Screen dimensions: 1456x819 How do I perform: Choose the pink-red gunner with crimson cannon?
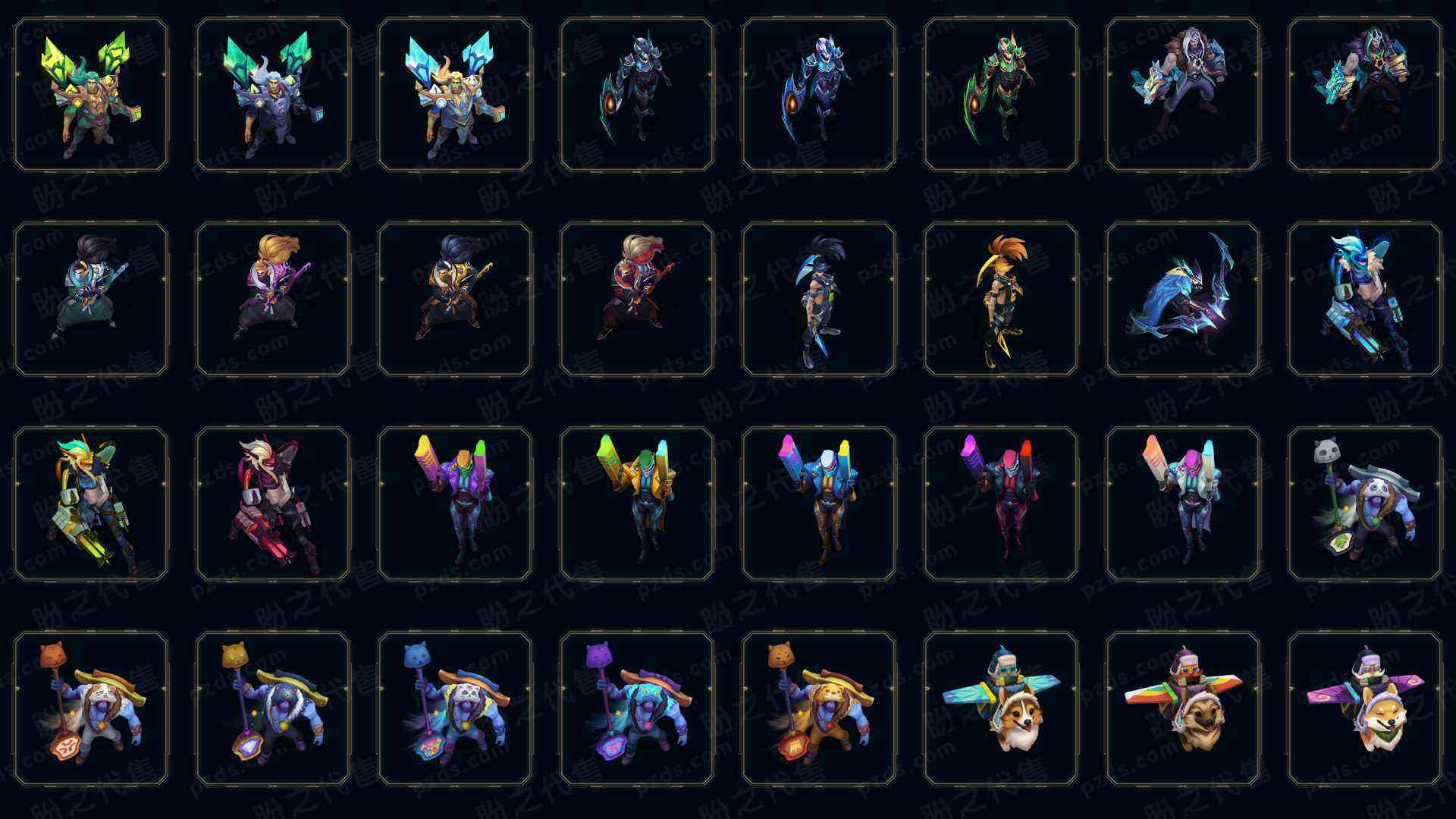click(x=273, y=504)
